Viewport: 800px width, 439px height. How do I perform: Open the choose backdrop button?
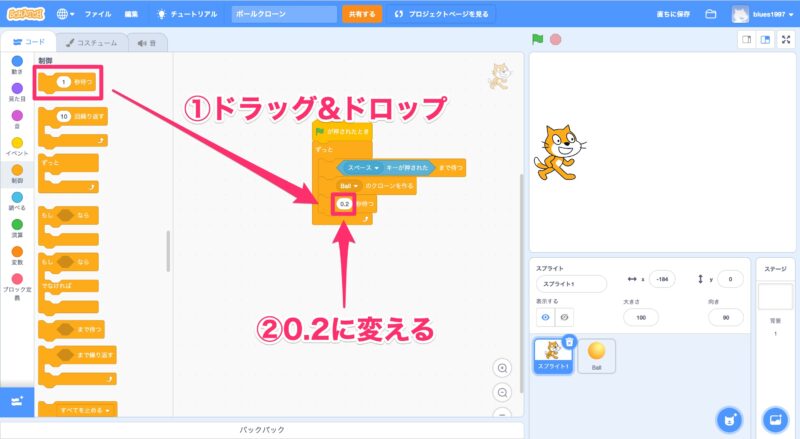pos(774,418)
